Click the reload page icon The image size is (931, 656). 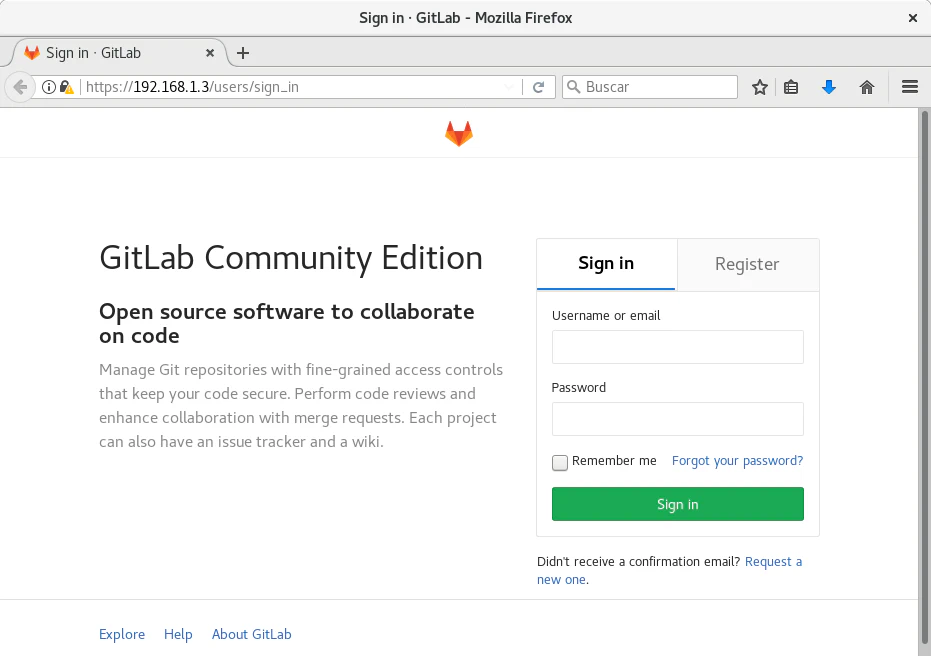(538, 87)
